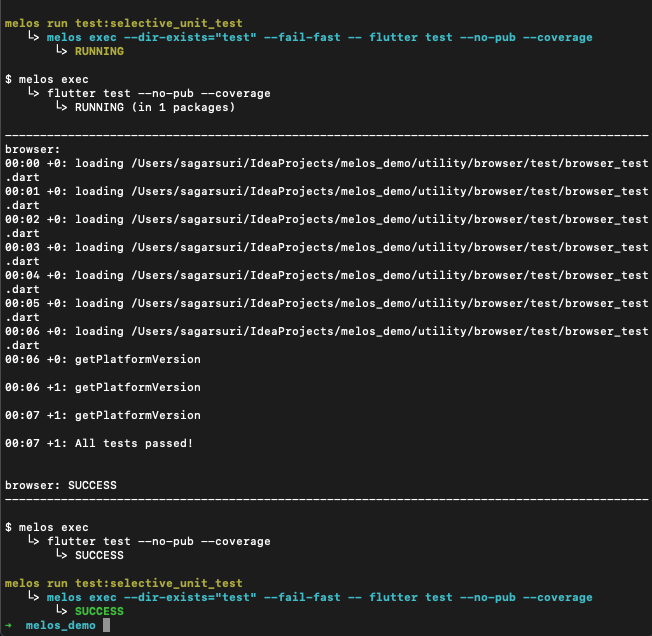This screenshot has height=636, width=652.
Task: Click second white "$ melos exec" line
Action: tap(47, 527)
